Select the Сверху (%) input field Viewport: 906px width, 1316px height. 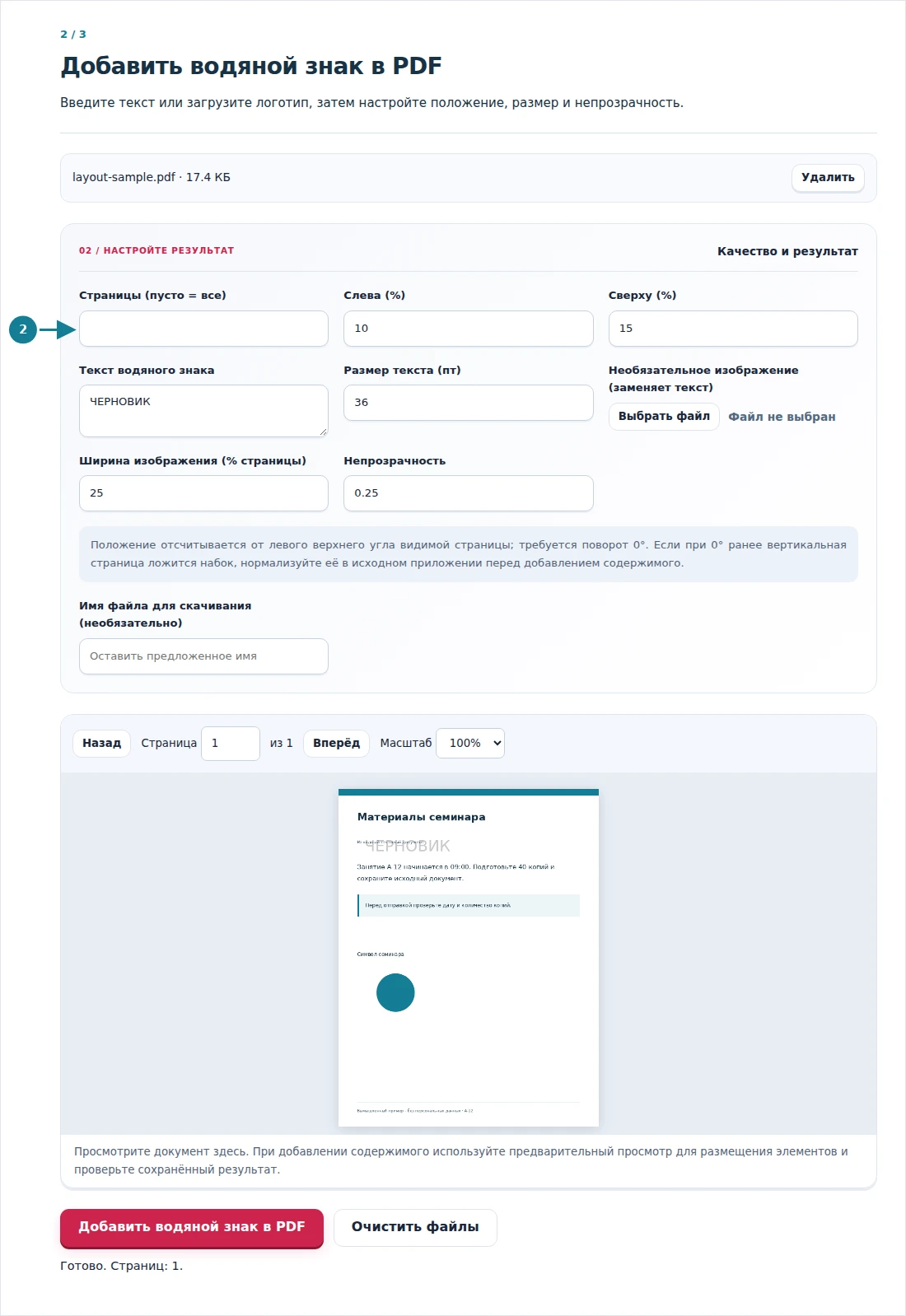[733, 329]
